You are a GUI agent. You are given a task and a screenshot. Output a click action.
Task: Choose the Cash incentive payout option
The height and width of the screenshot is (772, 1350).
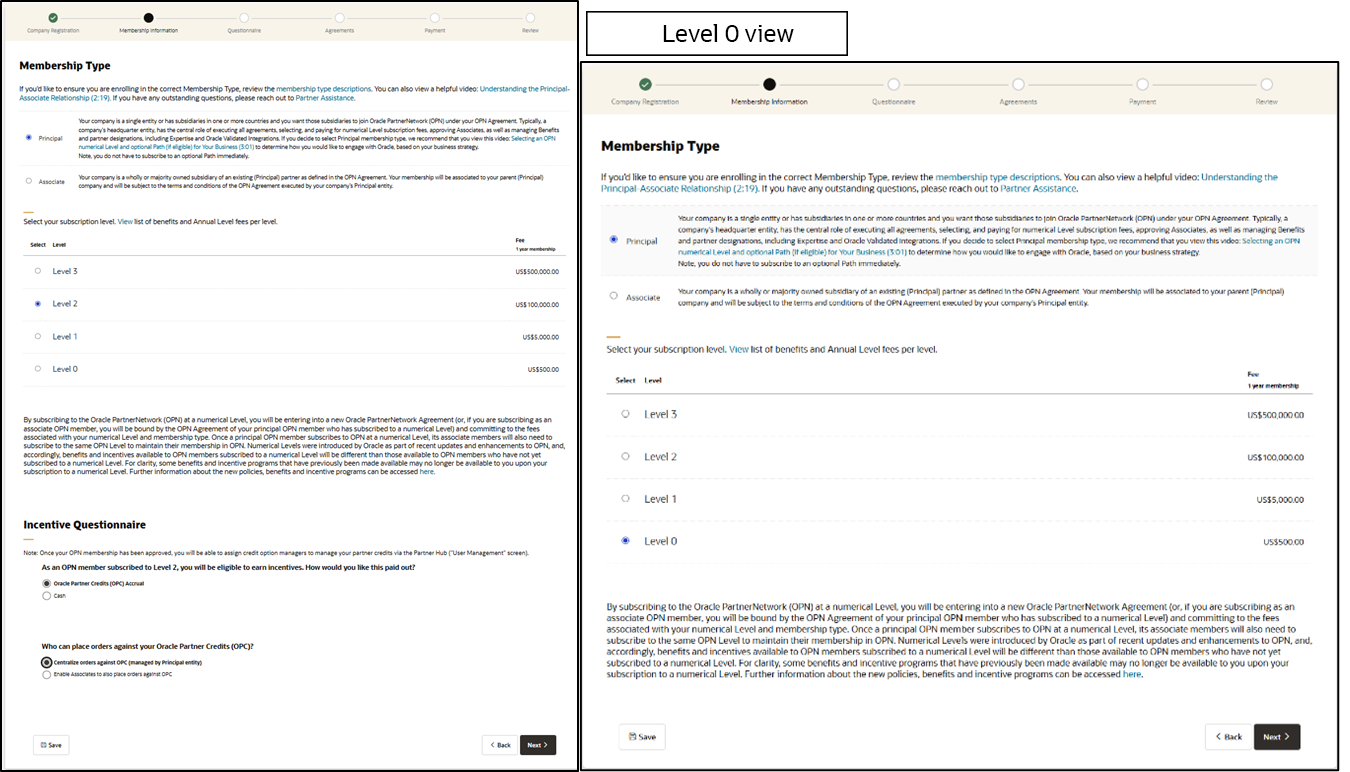click(47, 595)
